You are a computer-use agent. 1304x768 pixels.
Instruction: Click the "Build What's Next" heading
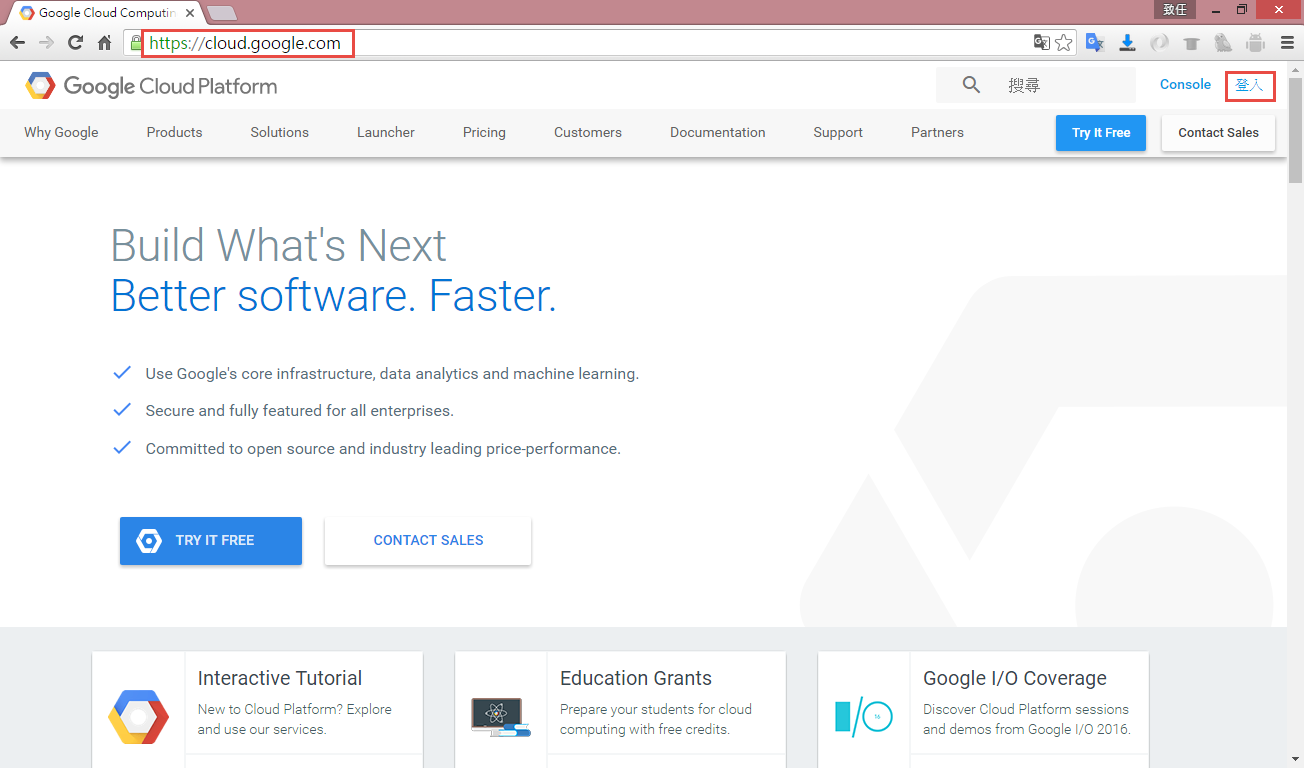278,245
